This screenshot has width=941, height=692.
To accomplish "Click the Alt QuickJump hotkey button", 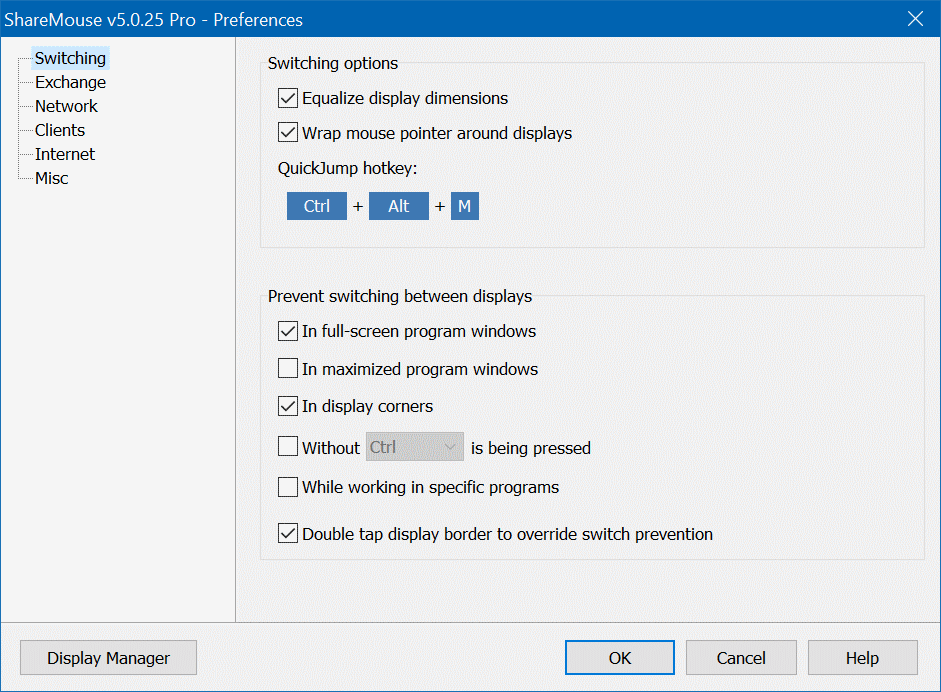I will click(398, 206).
